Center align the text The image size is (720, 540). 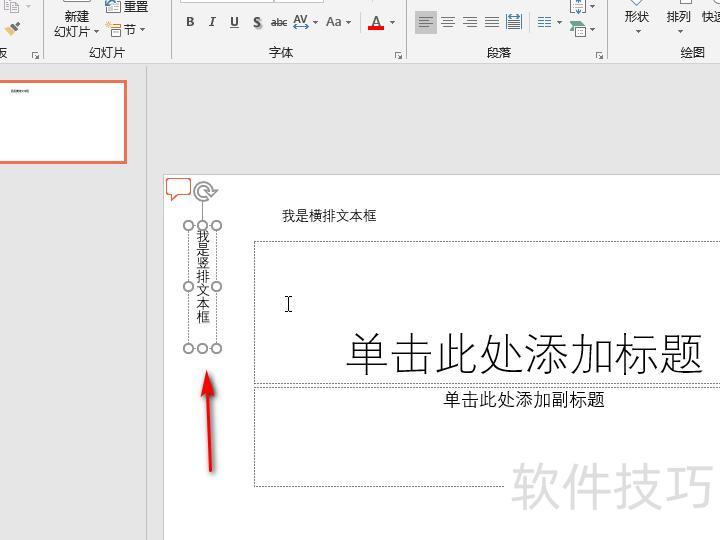pyautogui.click(x=448, y=22)
